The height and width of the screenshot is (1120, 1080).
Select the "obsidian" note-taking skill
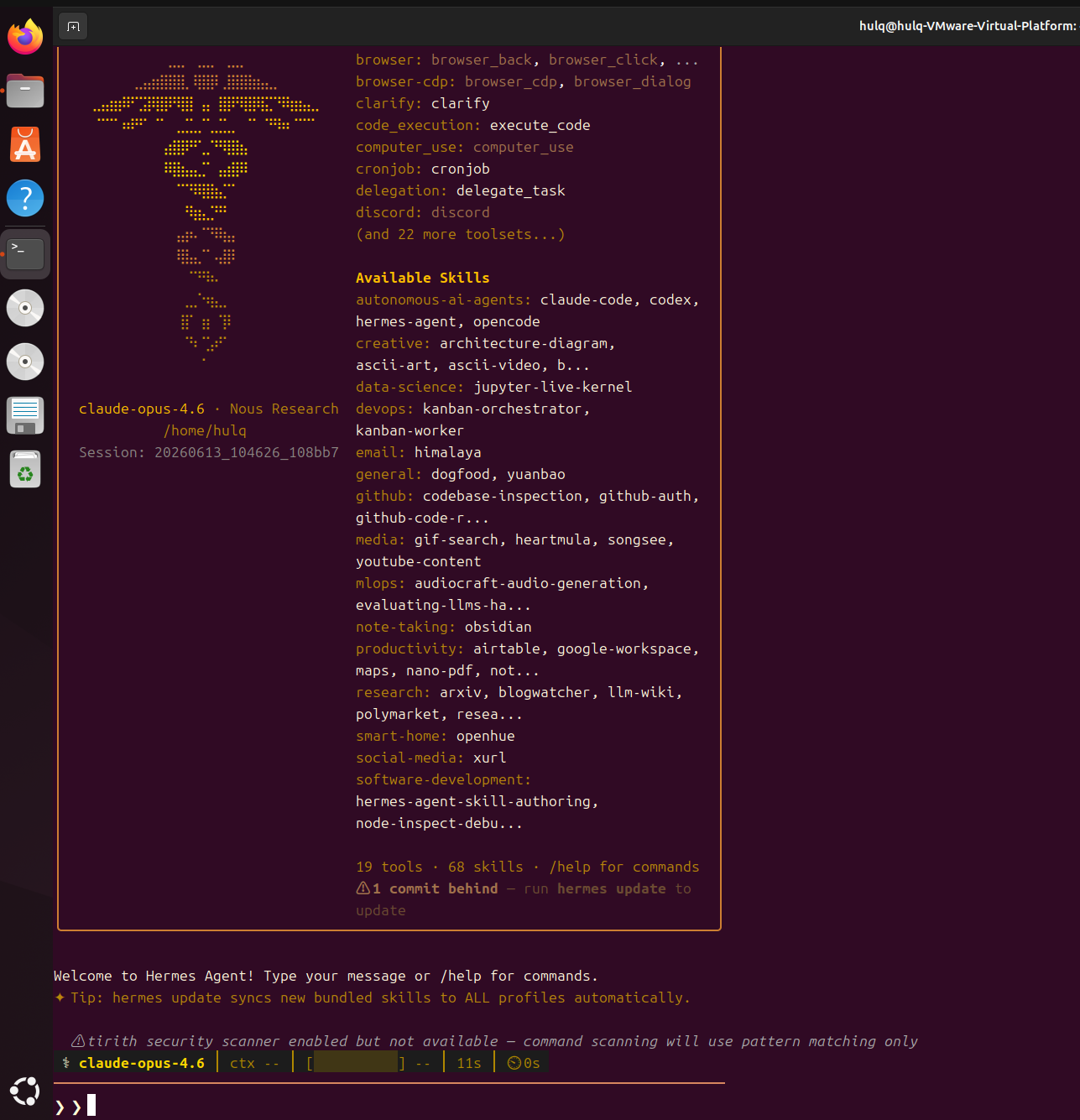(498, 627)
